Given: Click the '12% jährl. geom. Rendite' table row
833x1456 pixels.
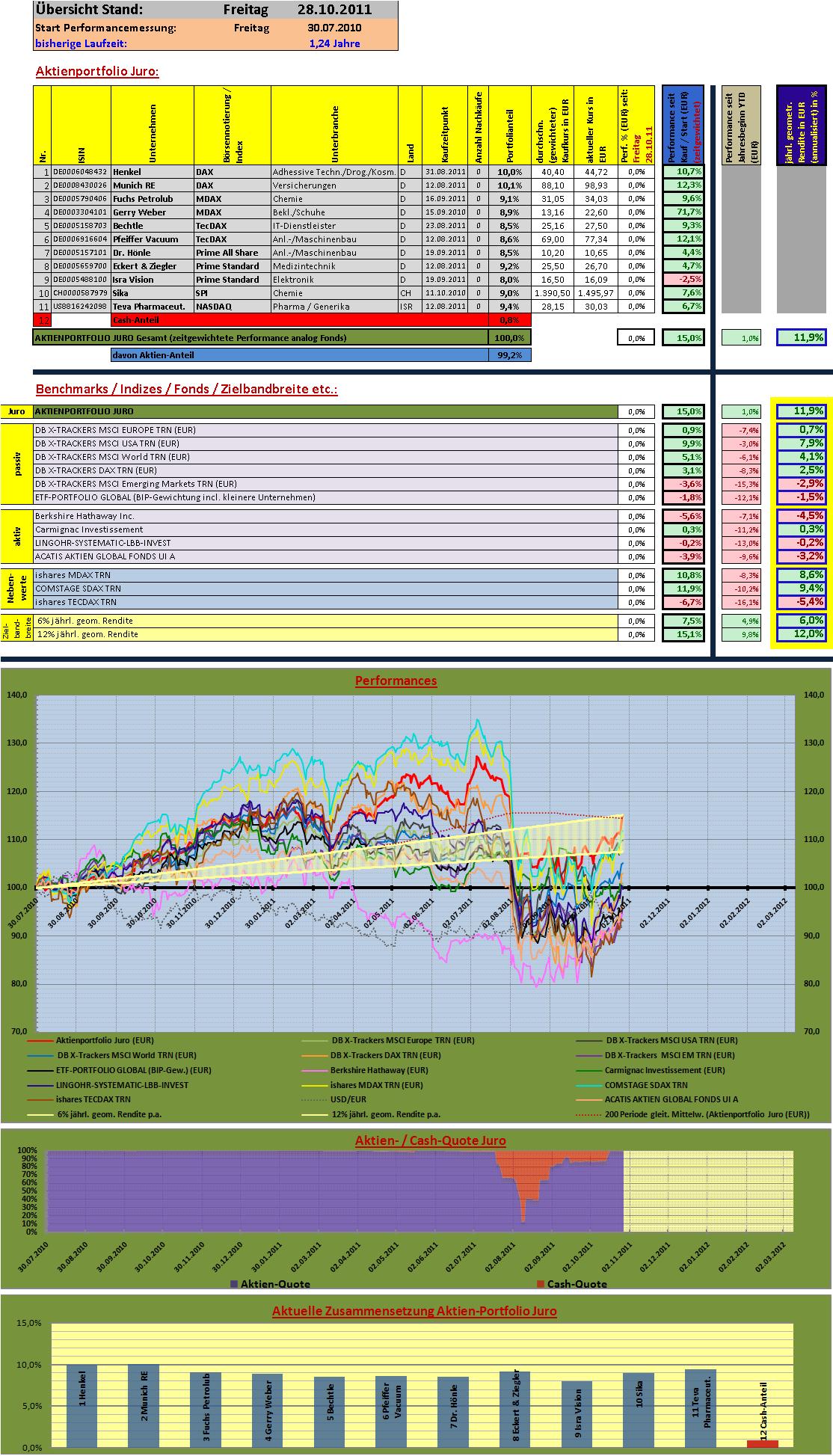Looking at the screenshot, I should (325, 634).
